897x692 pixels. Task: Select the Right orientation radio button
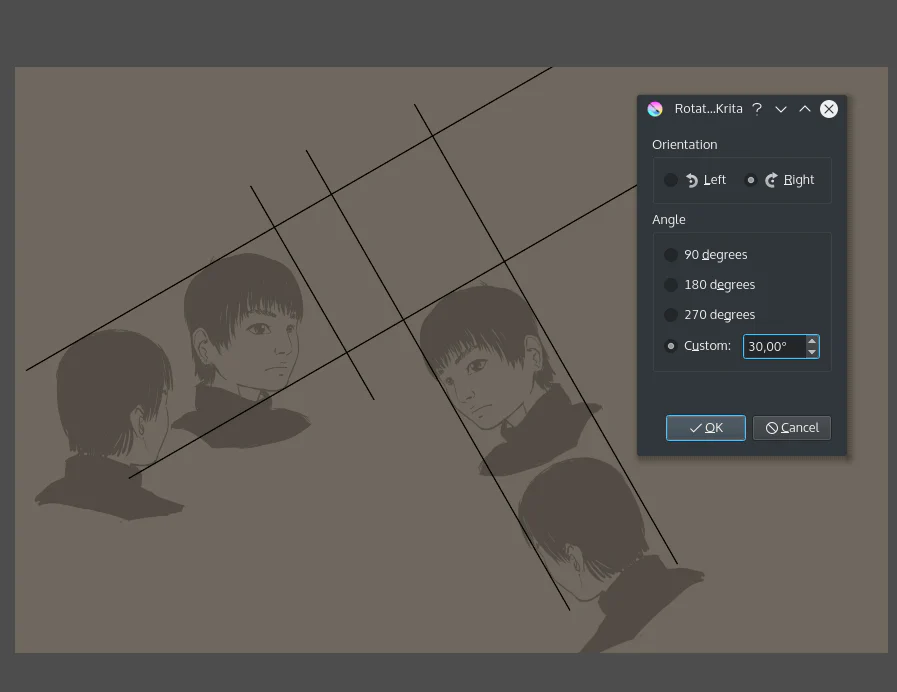click(x=751, y=180)
